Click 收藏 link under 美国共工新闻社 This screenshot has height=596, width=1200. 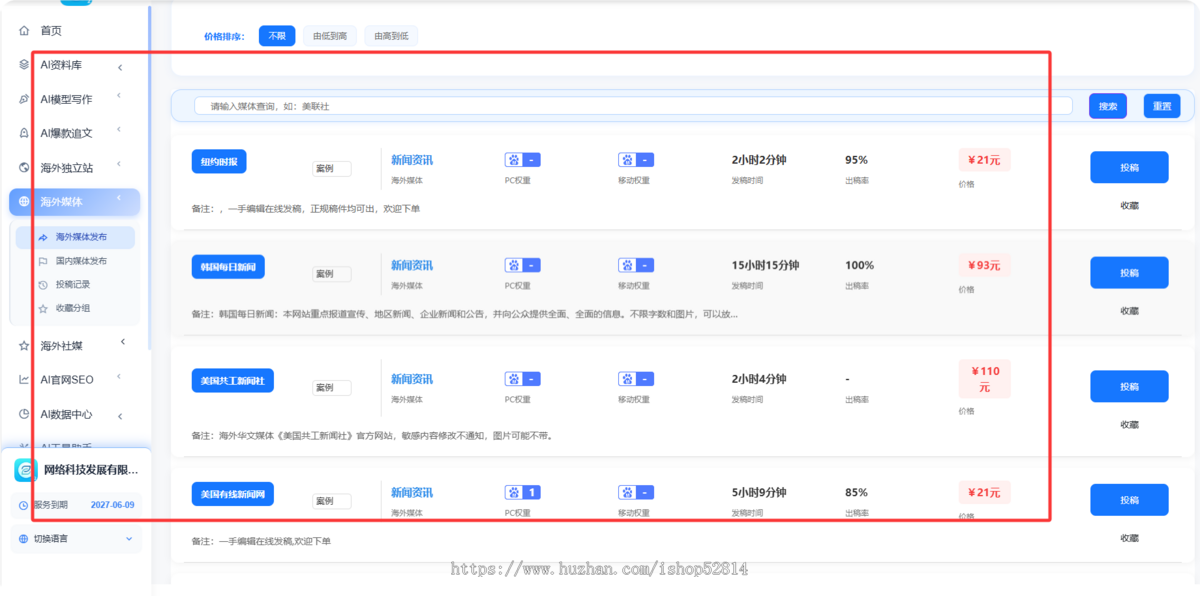click(x=1129, y=424)
